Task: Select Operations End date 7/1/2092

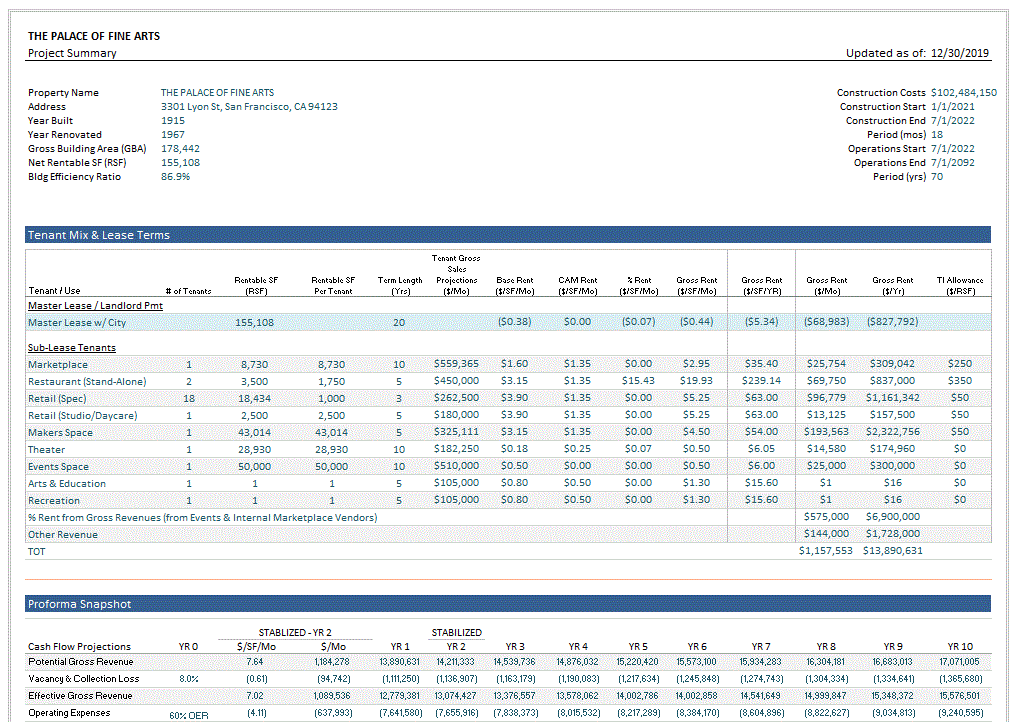Action: (952, 162)
